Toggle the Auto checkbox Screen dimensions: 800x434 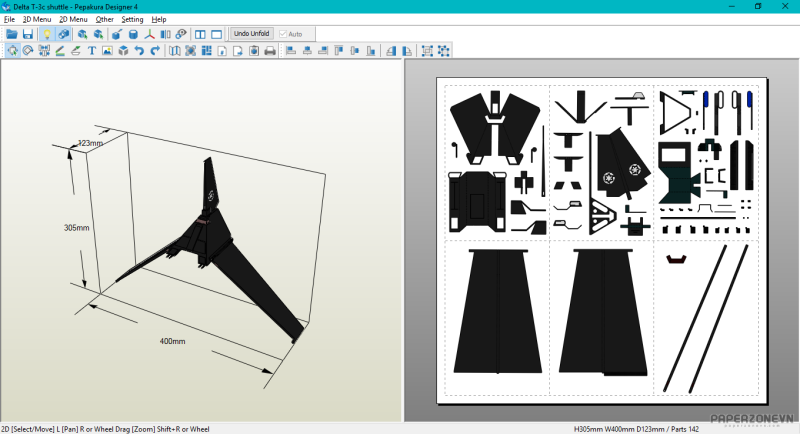click(284, 34)
